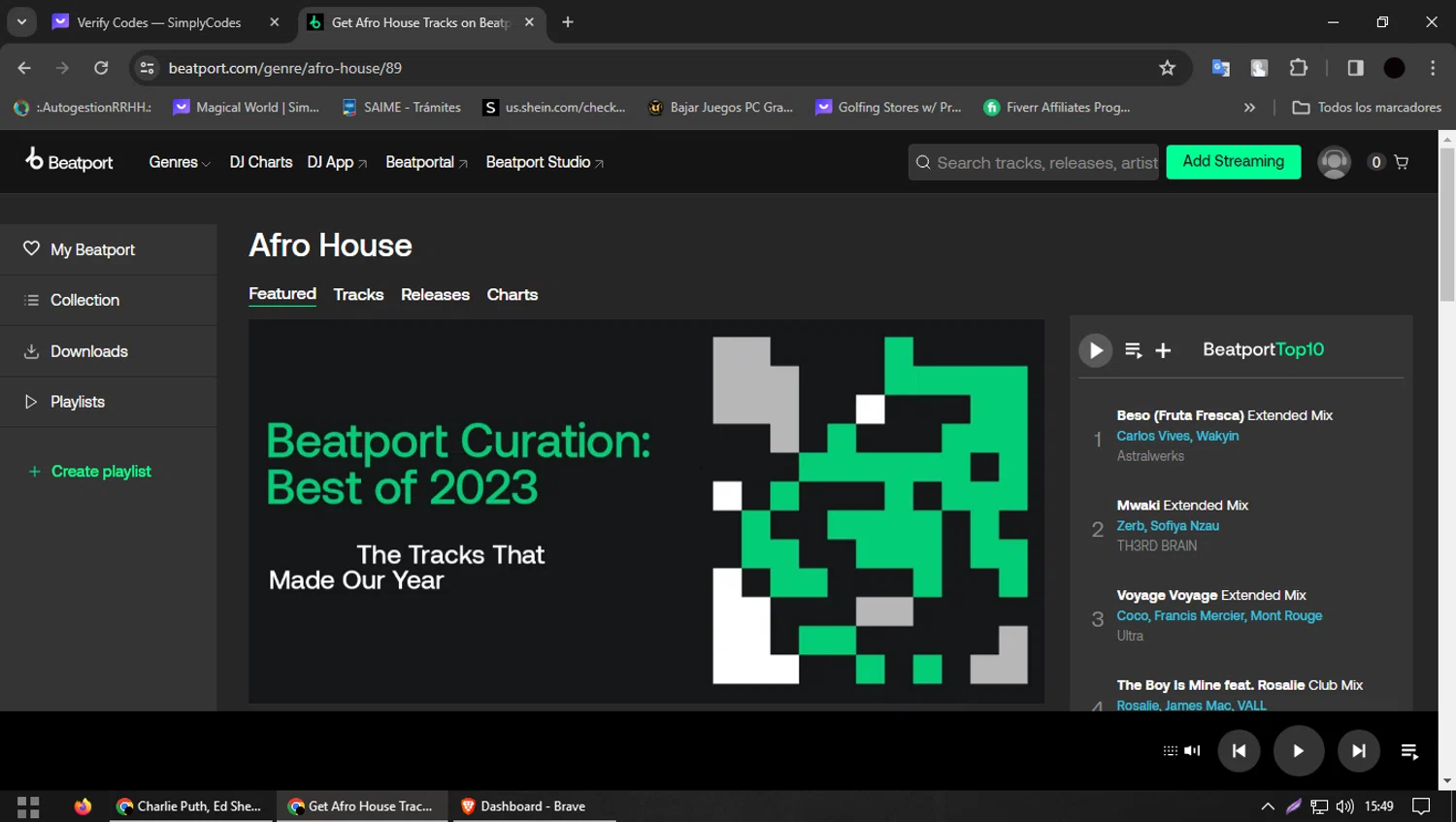Click the Add Streaming button
The width and height of the screenshot is (1456, 822).
click(x=1233, y=161)
